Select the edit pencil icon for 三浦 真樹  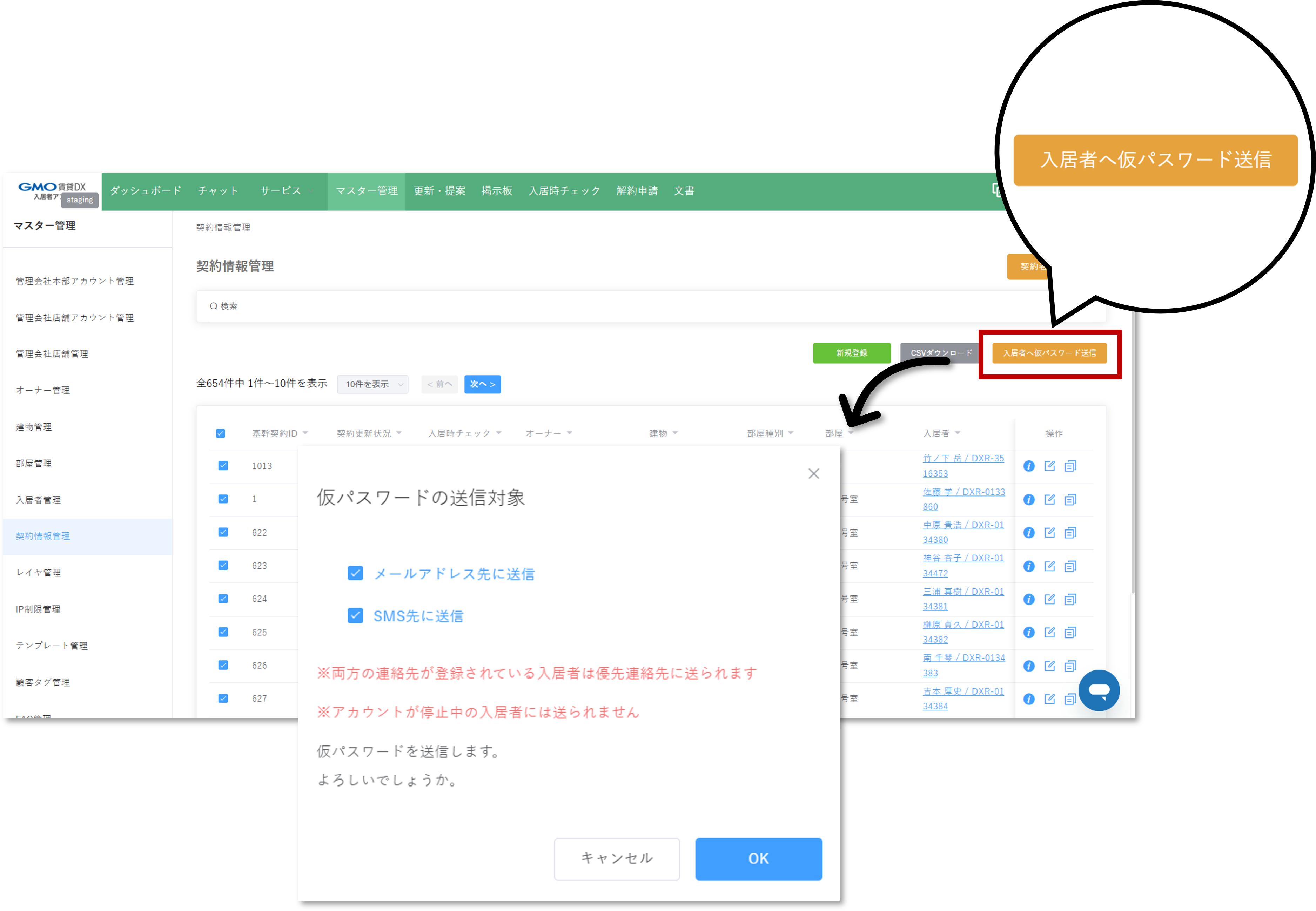click(1049, 599)
